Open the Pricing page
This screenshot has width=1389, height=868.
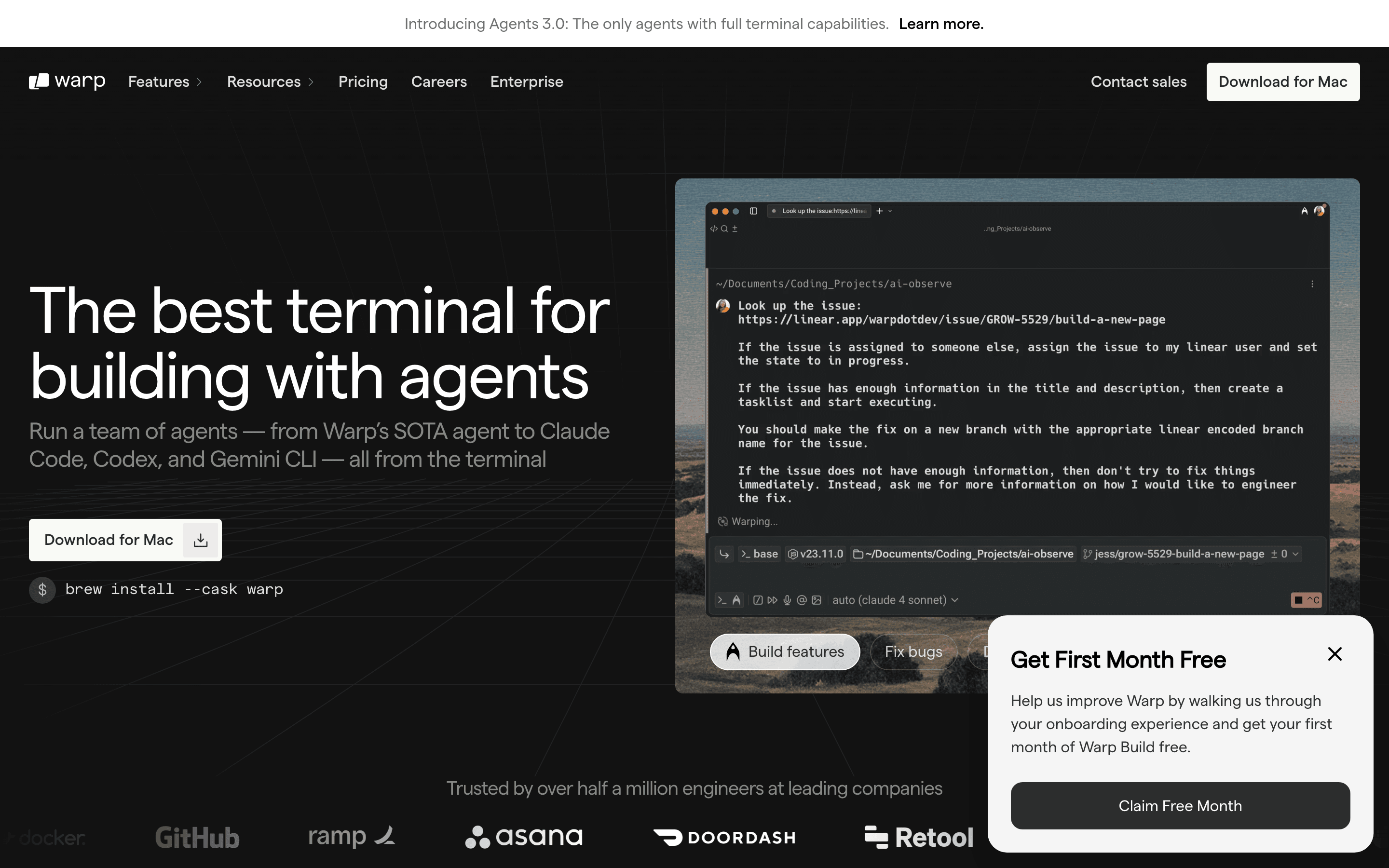(363, 81)
